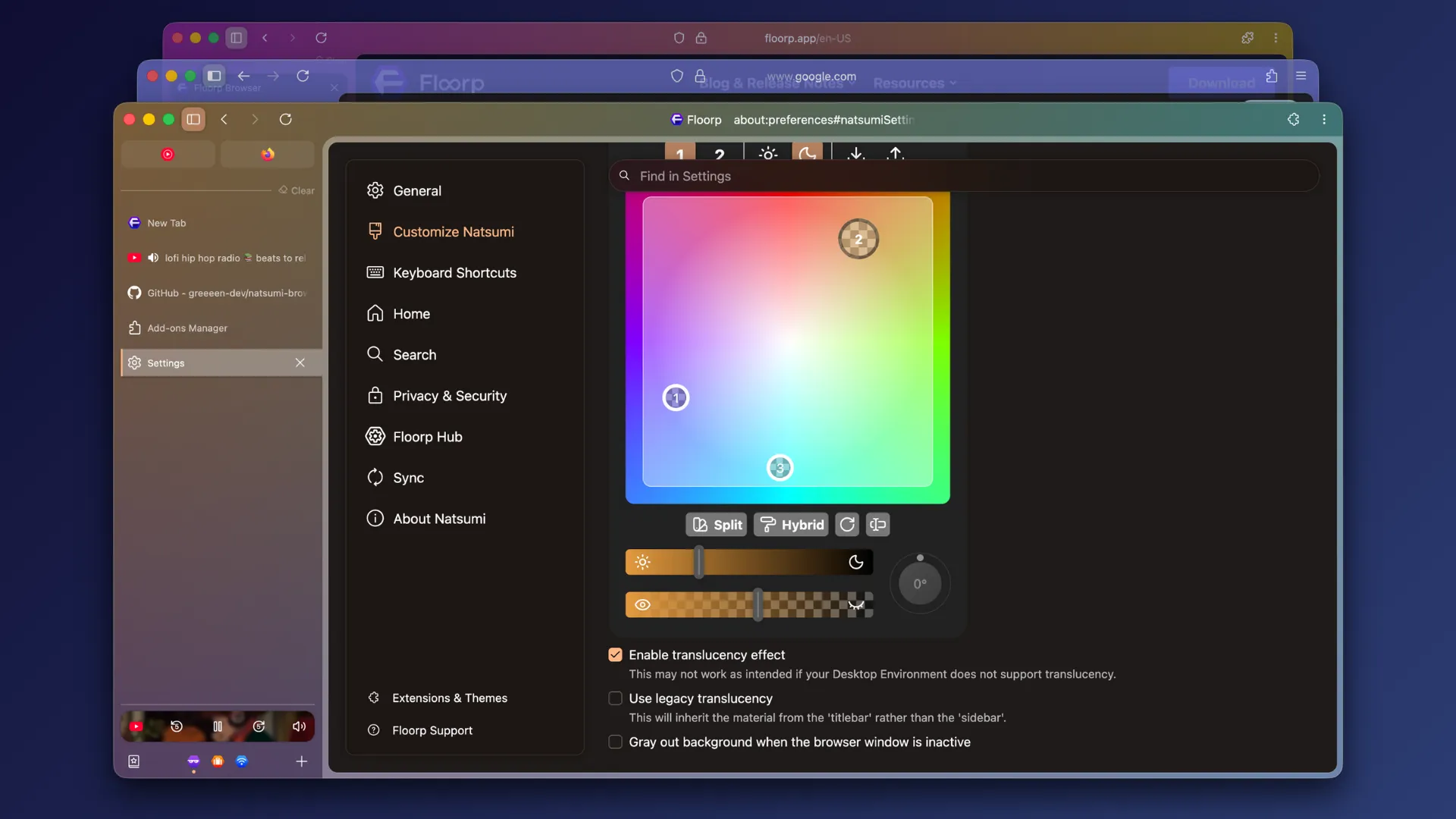Mute volume in mini media player

pyautogui.click(x=299, y=726)
